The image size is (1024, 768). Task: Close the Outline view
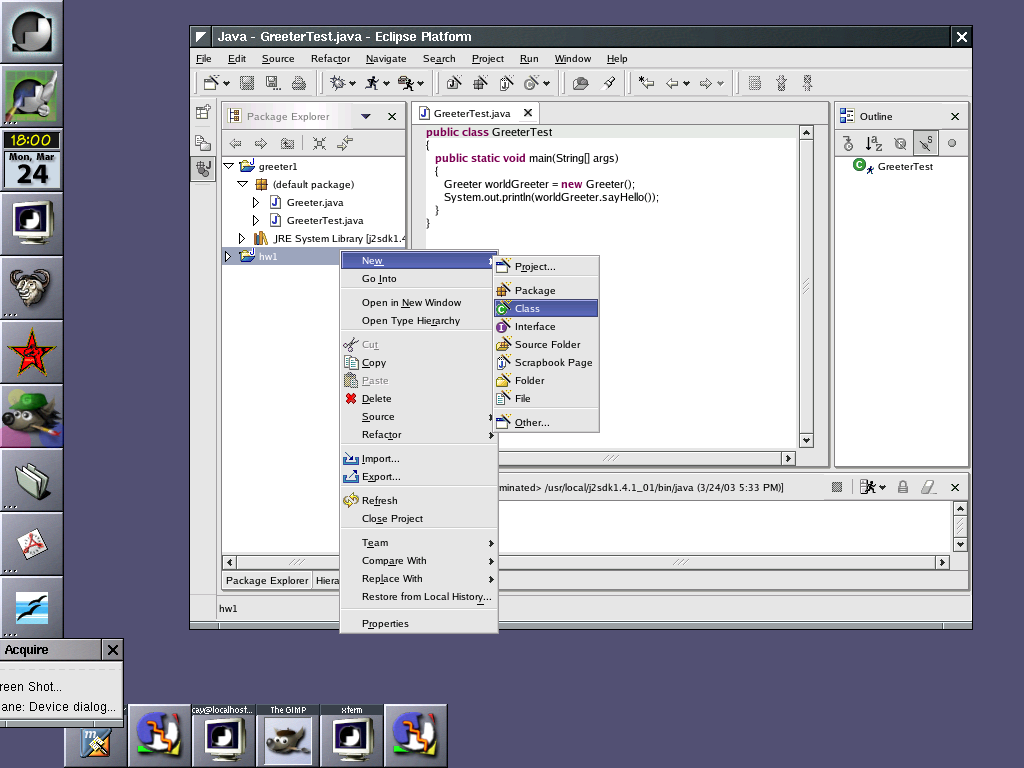coord(955,116)
